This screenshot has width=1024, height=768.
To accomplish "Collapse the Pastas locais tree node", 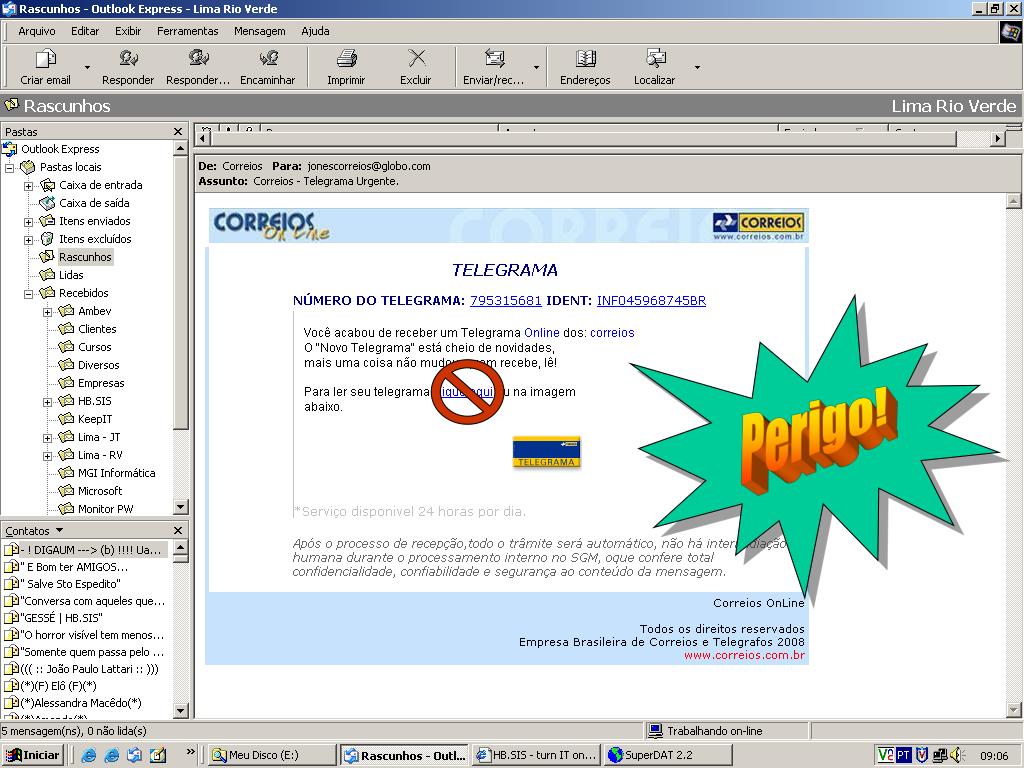I will [10, 168].
